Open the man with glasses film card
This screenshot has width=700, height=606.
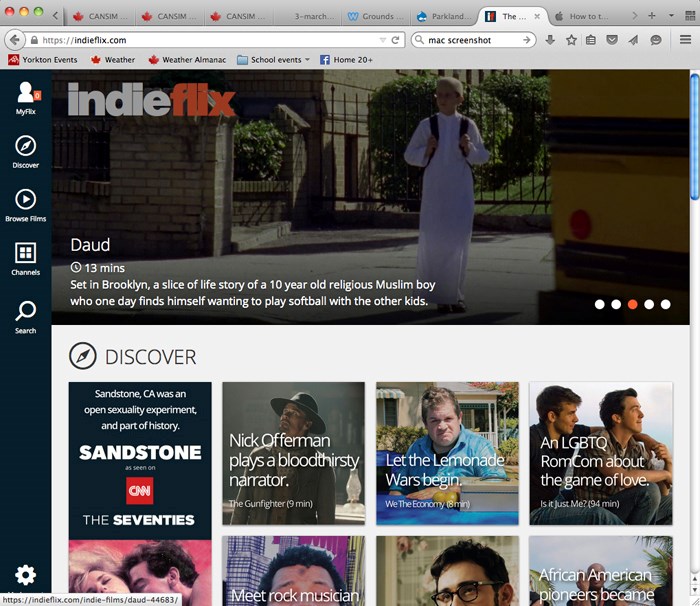point(447,571)
